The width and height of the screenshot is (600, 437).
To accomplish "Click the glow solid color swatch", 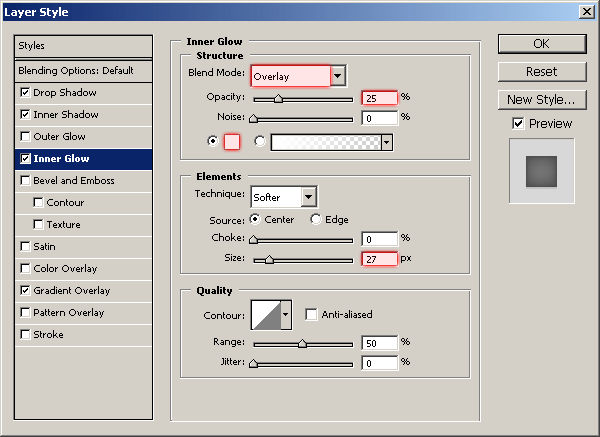I will [x=232, y=142].
